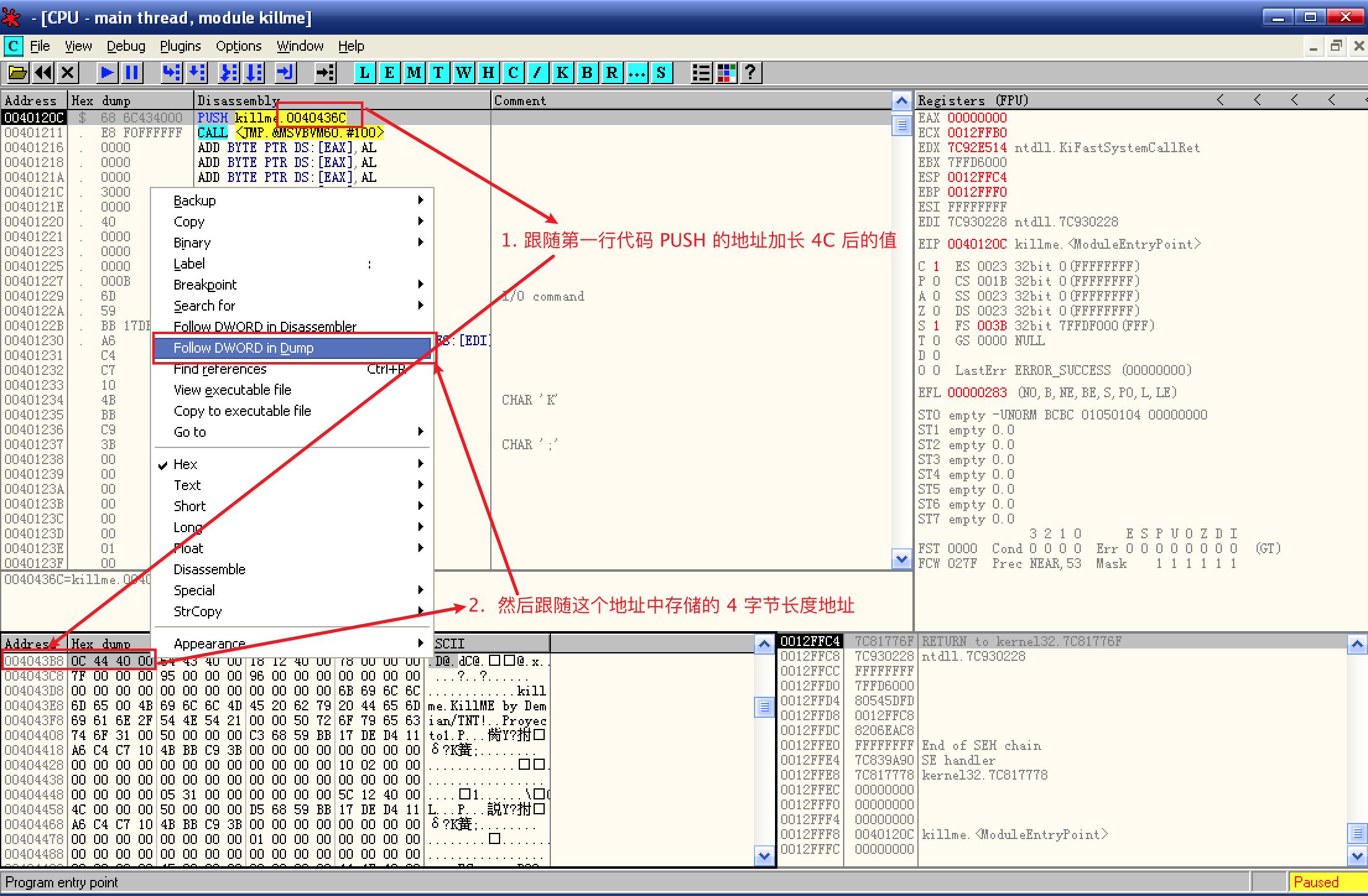Click the Run program play icon
Image resolution: width=1368 pixels, height=896 pixels.
point(106,73)
